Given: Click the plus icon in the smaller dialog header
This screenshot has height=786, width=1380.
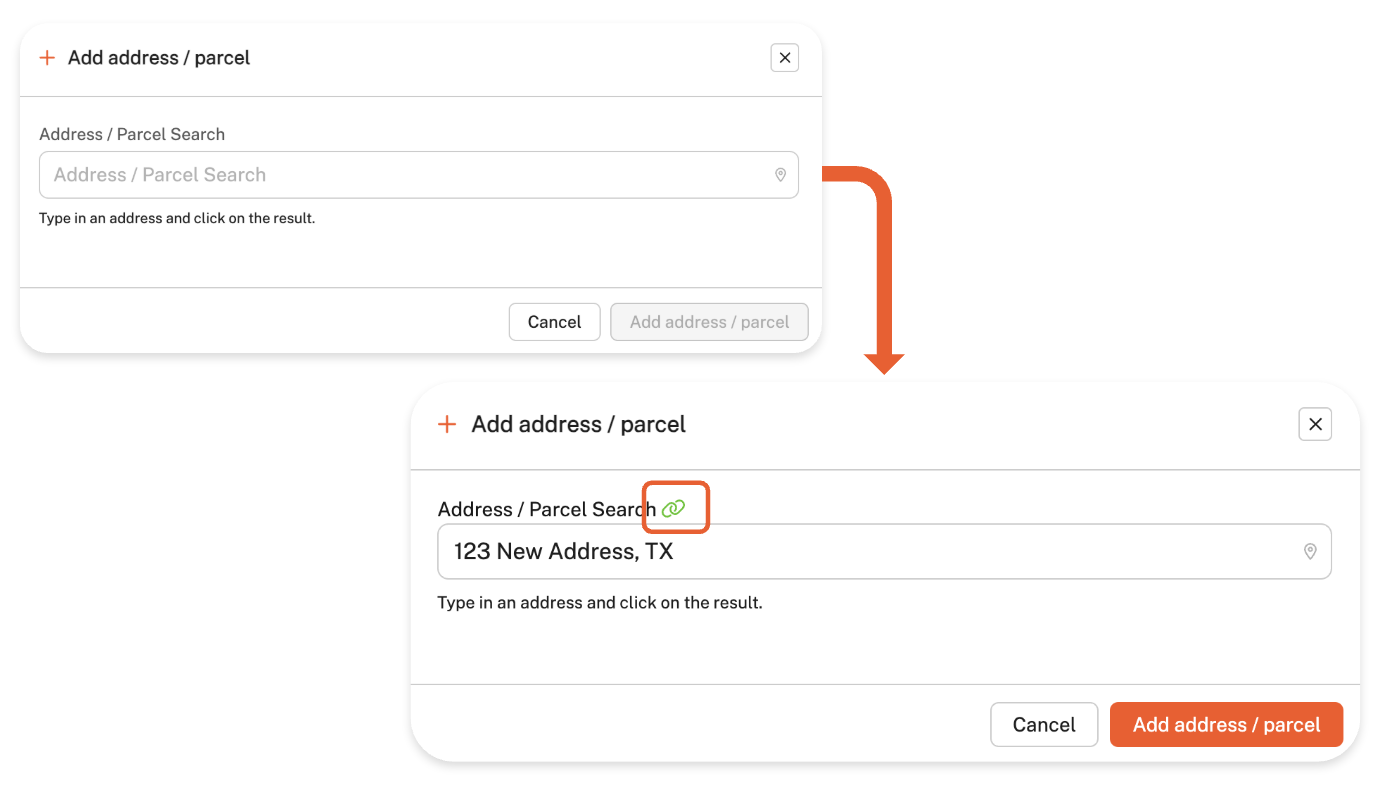Looking at the screenshot, I should [47, 58].
